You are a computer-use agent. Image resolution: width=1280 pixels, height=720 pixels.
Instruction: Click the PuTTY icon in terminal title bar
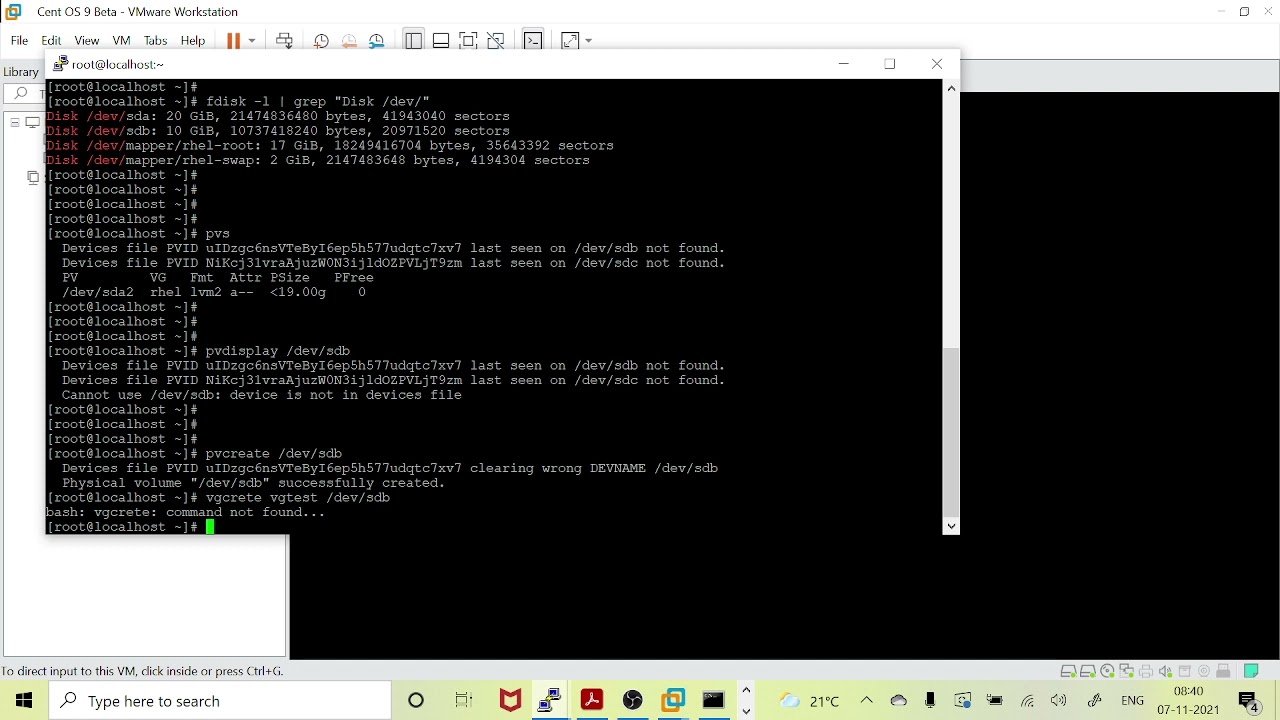61,64
